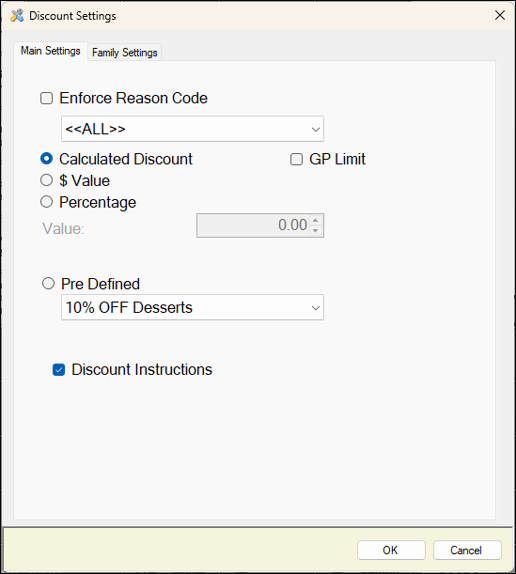Confirm settings with the OK button
The width and height of the screenshot is (516, 574).
pyautogui.click(x=391, y=550)
